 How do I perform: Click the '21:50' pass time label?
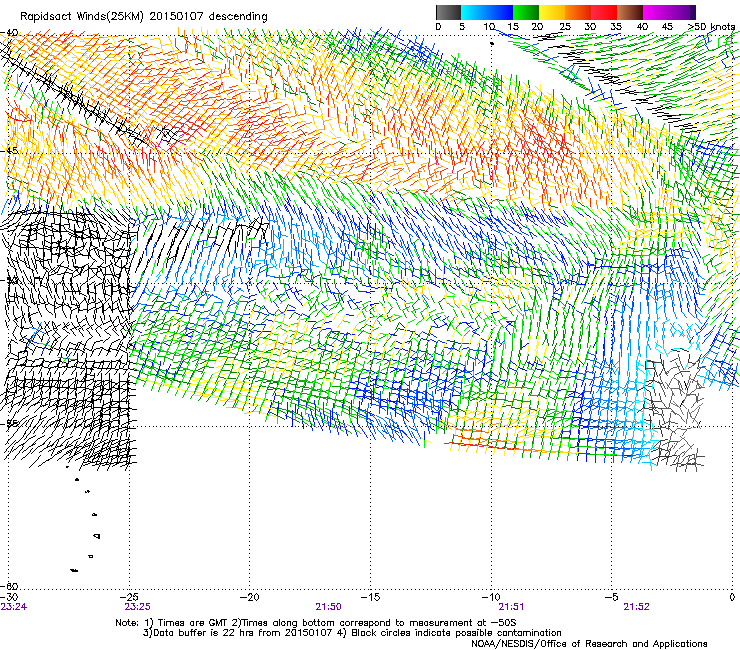[x=328, y=607]
